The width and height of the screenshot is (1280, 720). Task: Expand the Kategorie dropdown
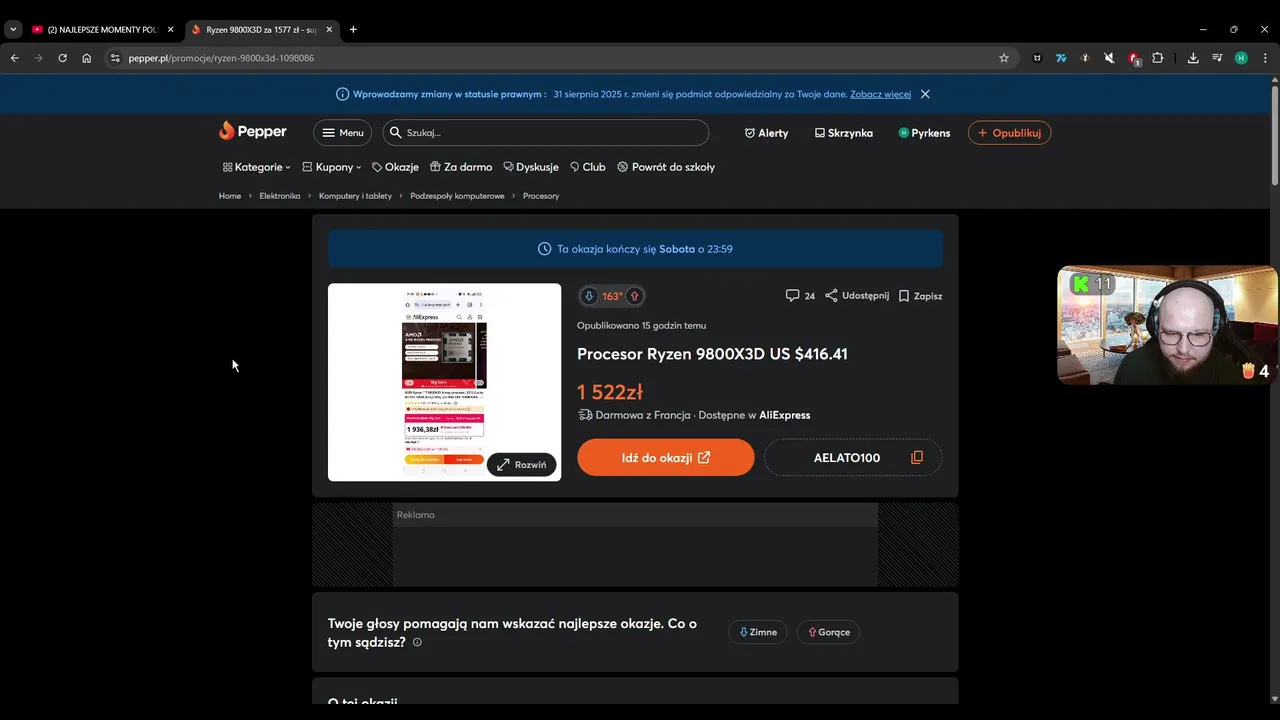(x=256, y=167)
